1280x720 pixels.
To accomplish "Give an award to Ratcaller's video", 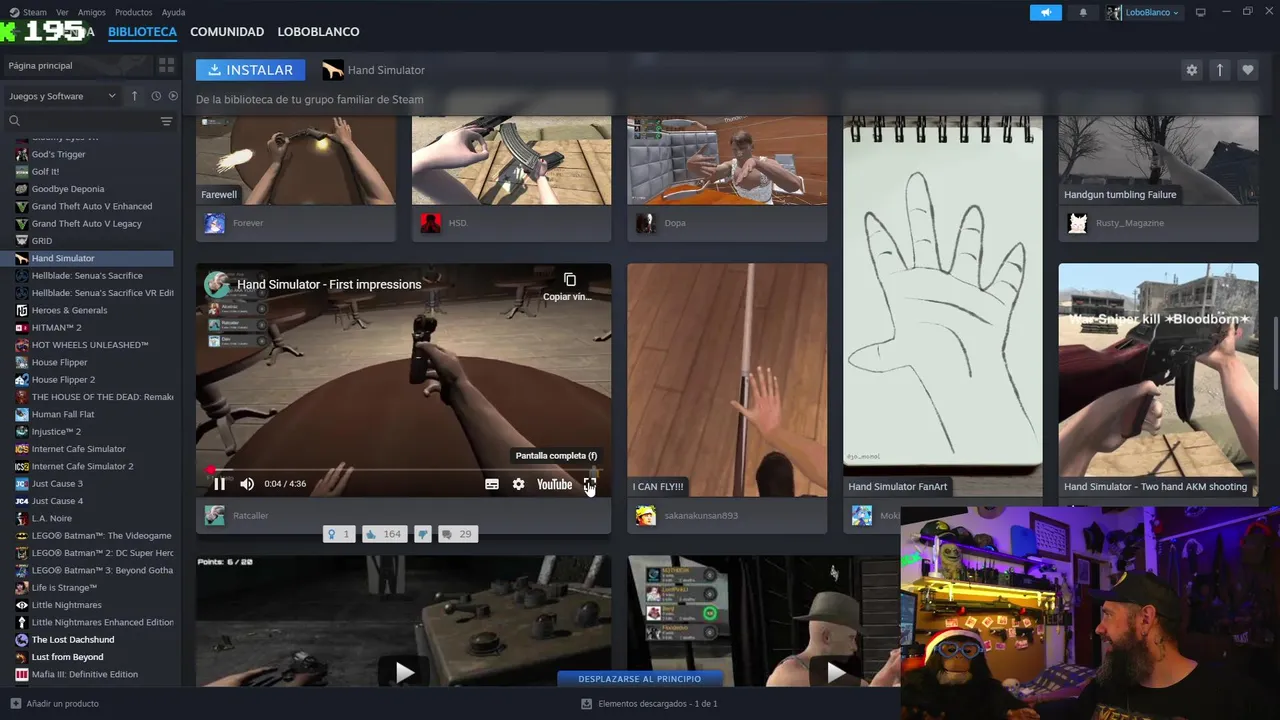I will (338, 534).
